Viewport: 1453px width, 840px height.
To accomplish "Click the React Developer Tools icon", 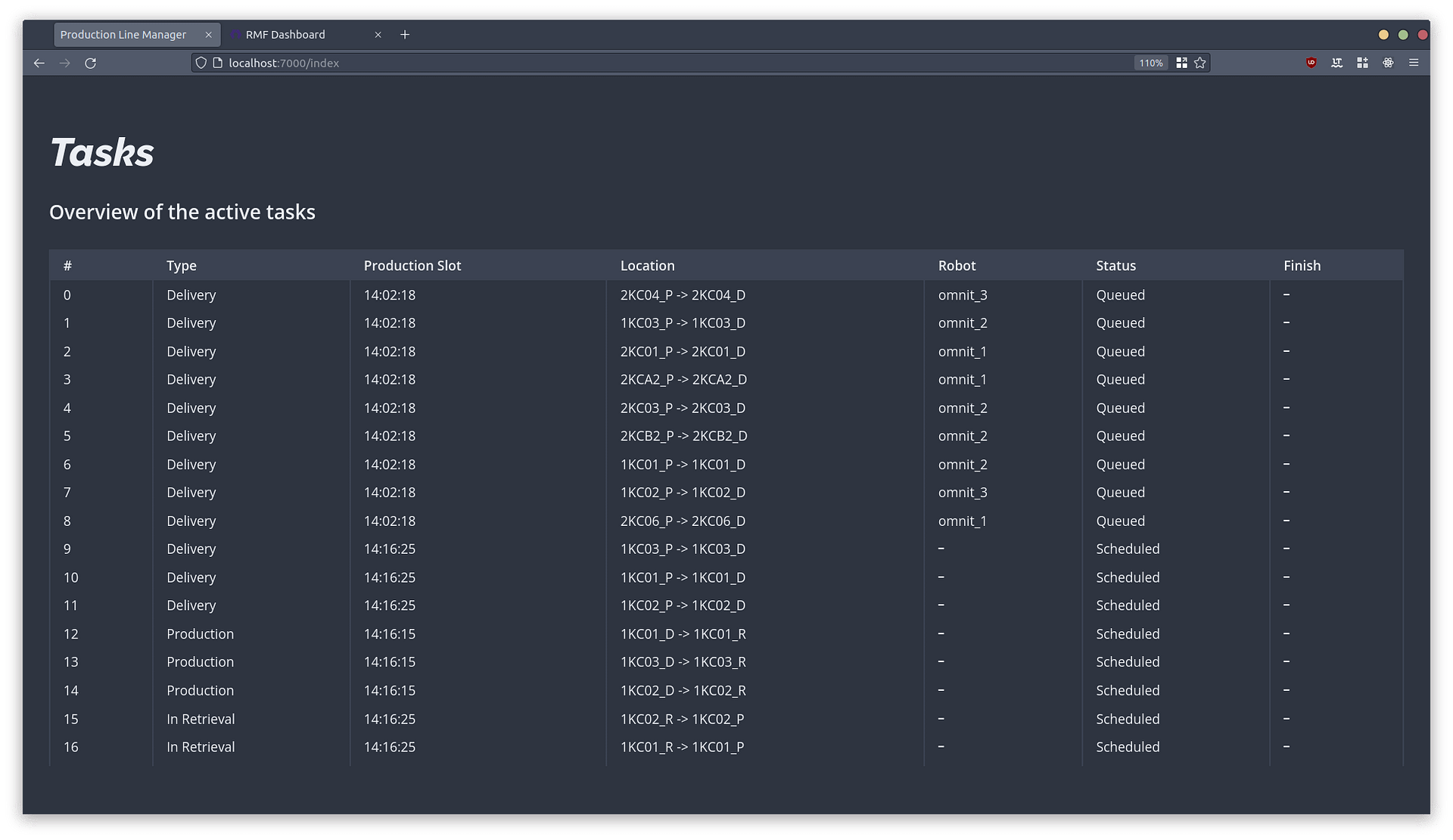I will (1388, 63).
